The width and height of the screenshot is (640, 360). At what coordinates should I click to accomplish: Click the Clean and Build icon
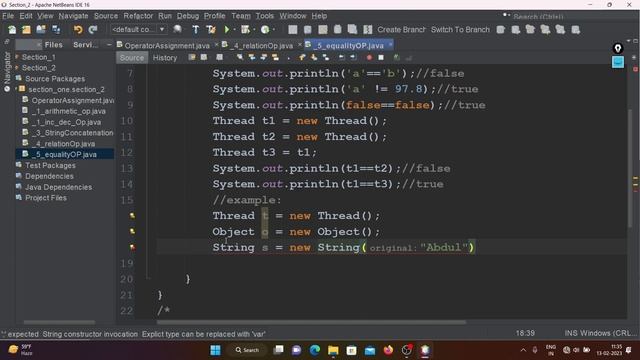pyautogui.click(x=211, y=30)
